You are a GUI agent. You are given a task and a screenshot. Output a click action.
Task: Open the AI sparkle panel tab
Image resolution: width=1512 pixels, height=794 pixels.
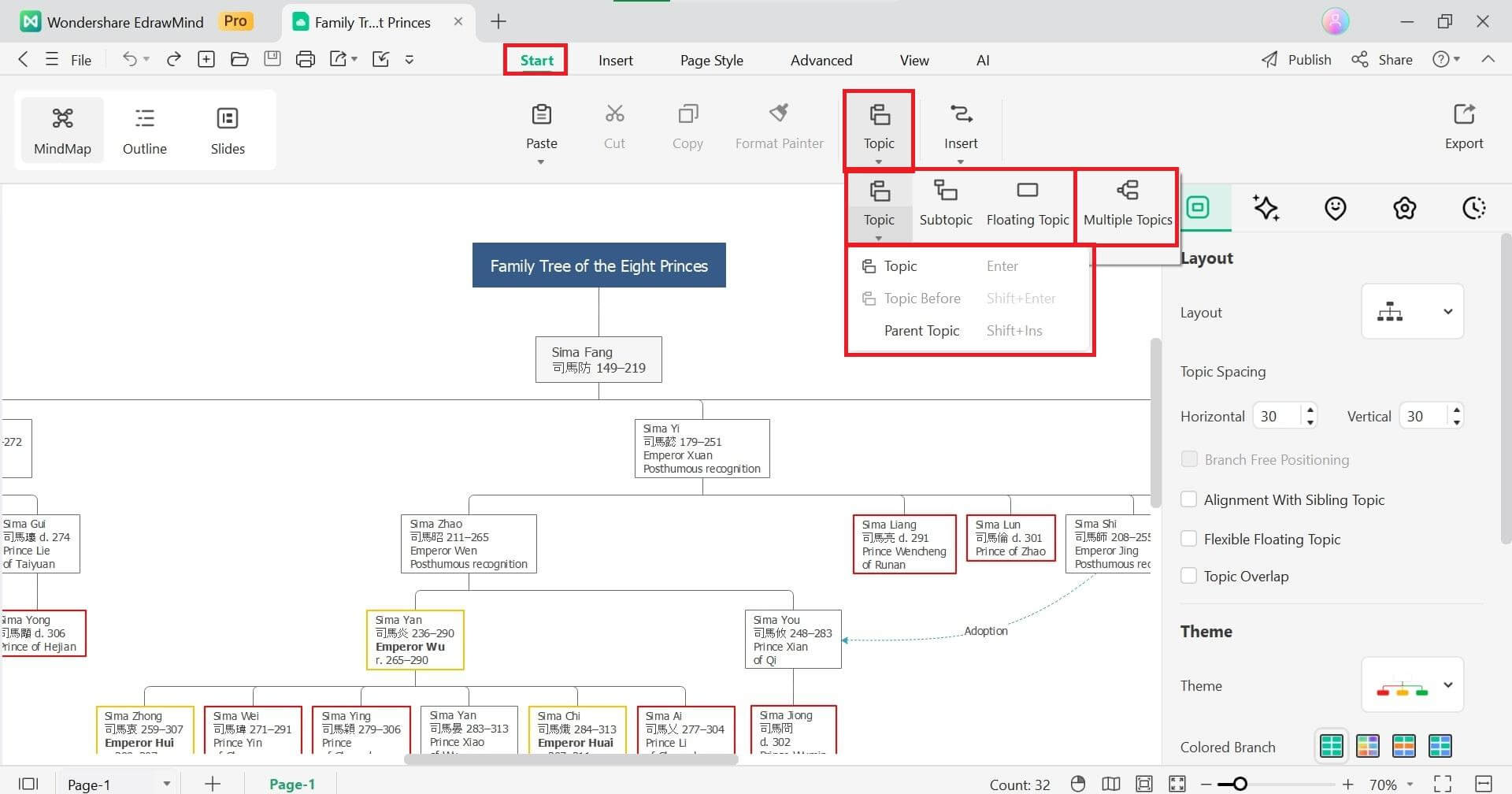click(1266, 208)
